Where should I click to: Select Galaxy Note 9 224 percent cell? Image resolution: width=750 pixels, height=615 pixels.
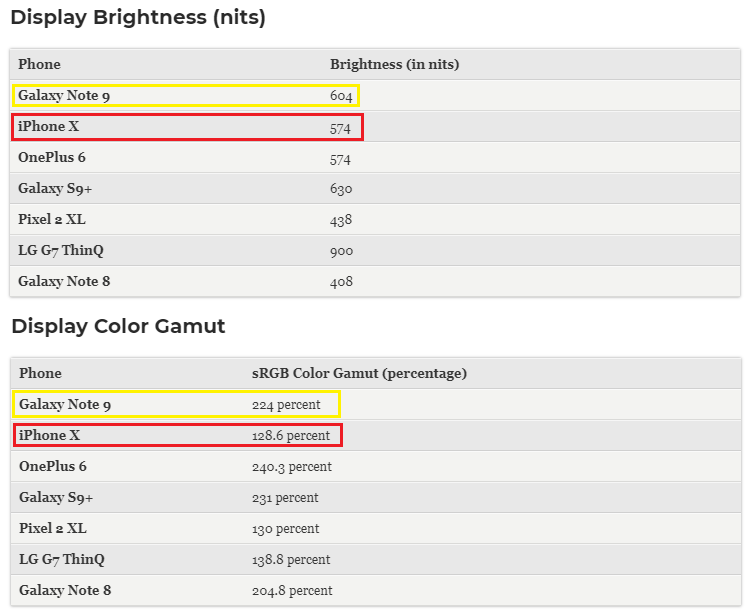(286, 405)
